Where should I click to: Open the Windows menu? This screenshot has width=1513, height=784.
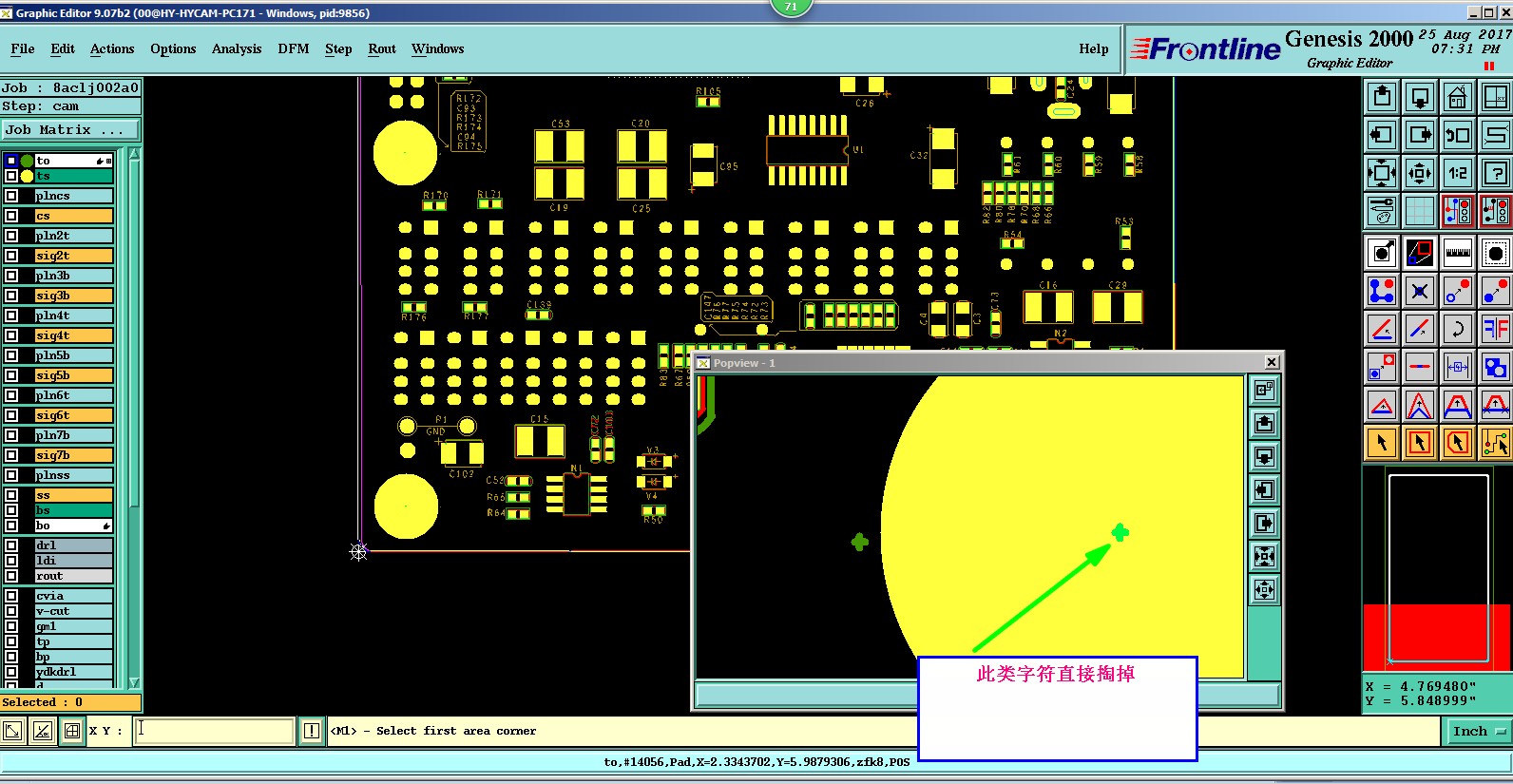(x=438, y=48)
